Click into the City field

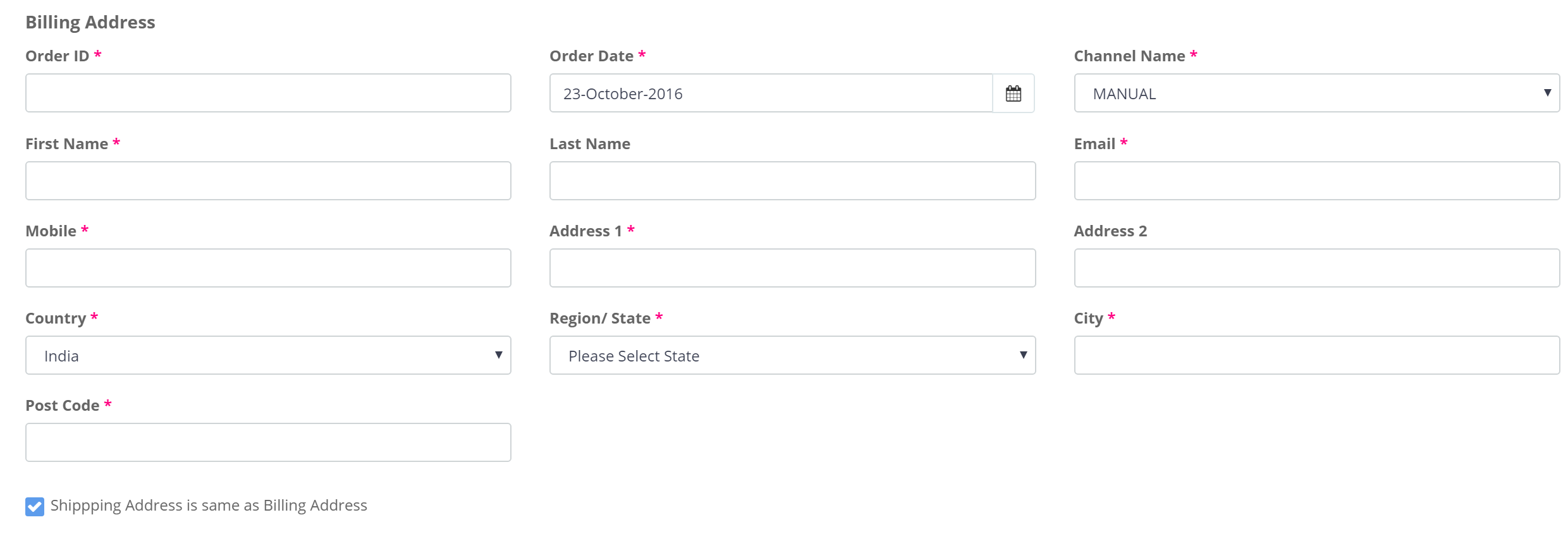tap(1317, 355)
